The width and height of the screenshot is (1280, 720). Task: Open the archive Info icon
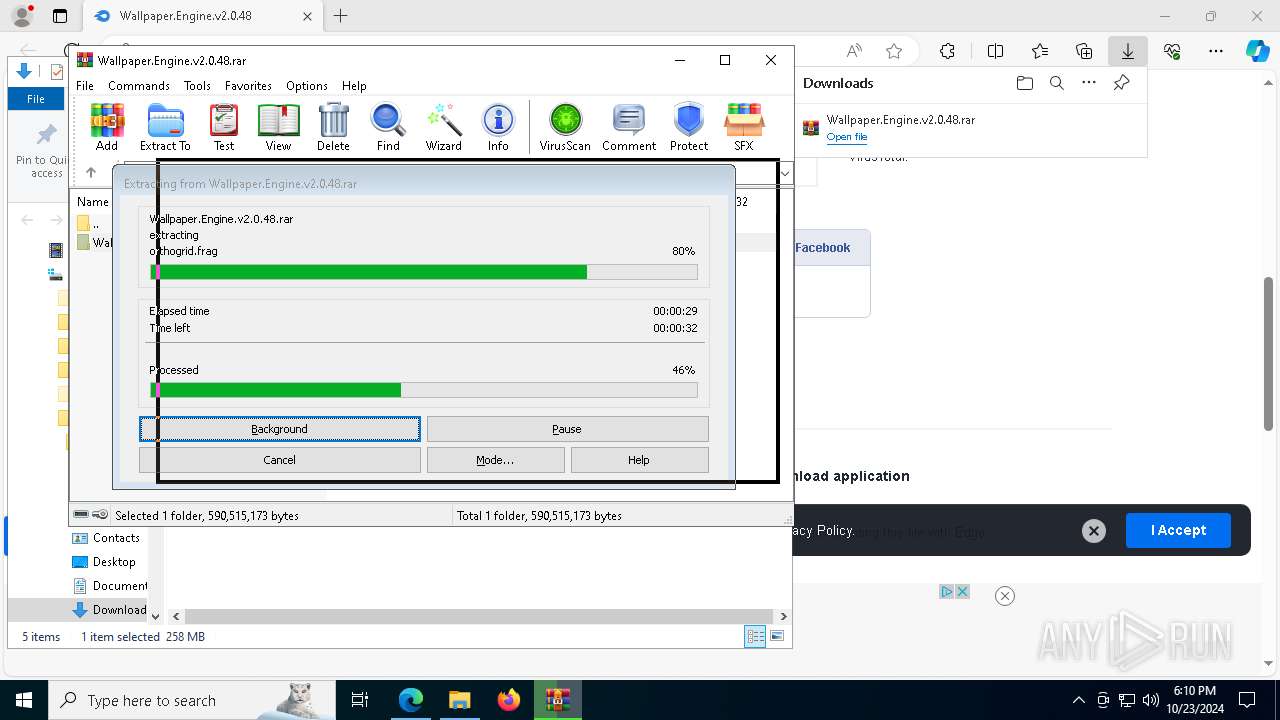pos(498,127)
